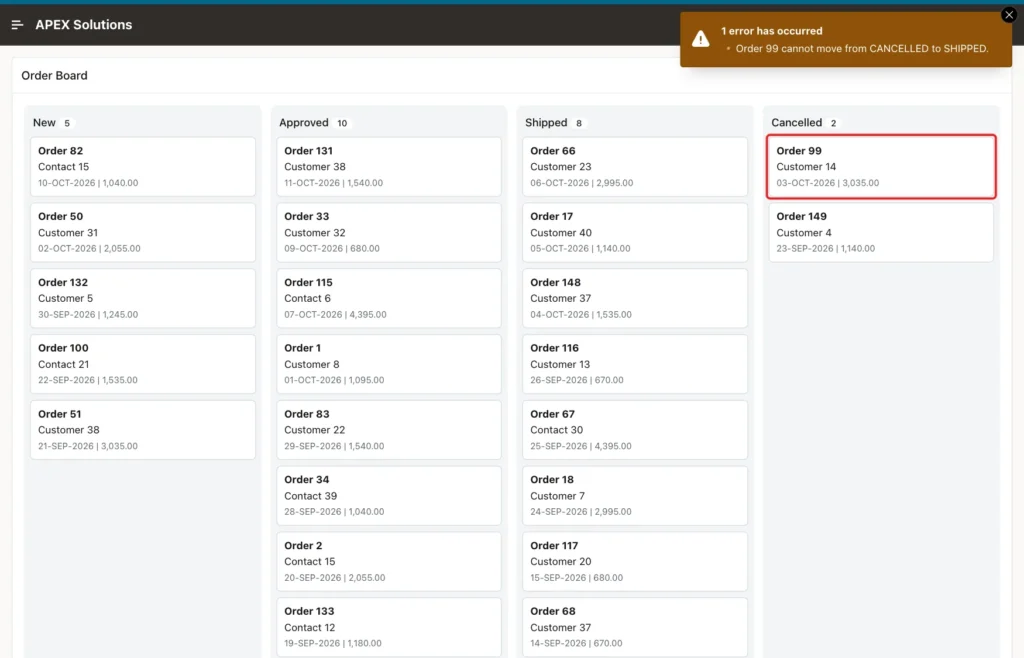Click the Approved column header

304,123
